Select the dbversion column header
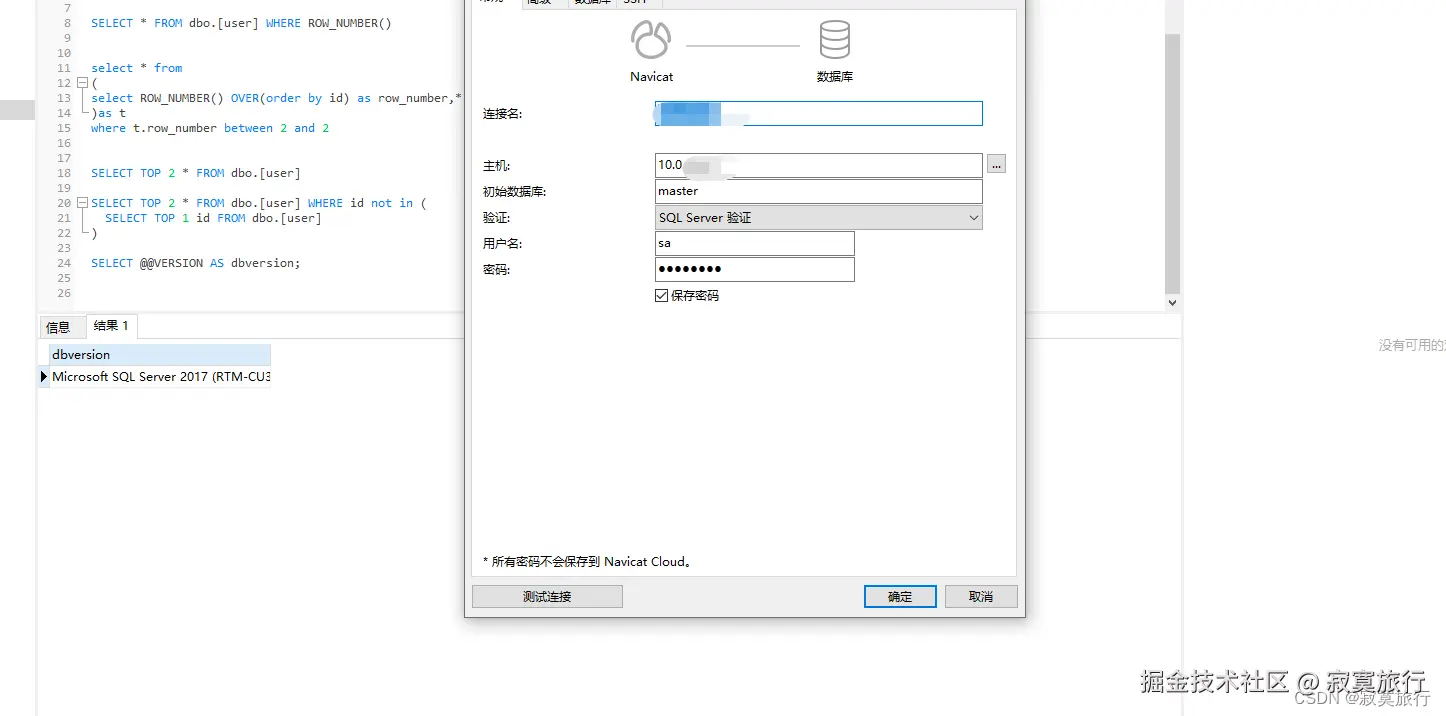The image size is (1446, 716). (160, 355)
